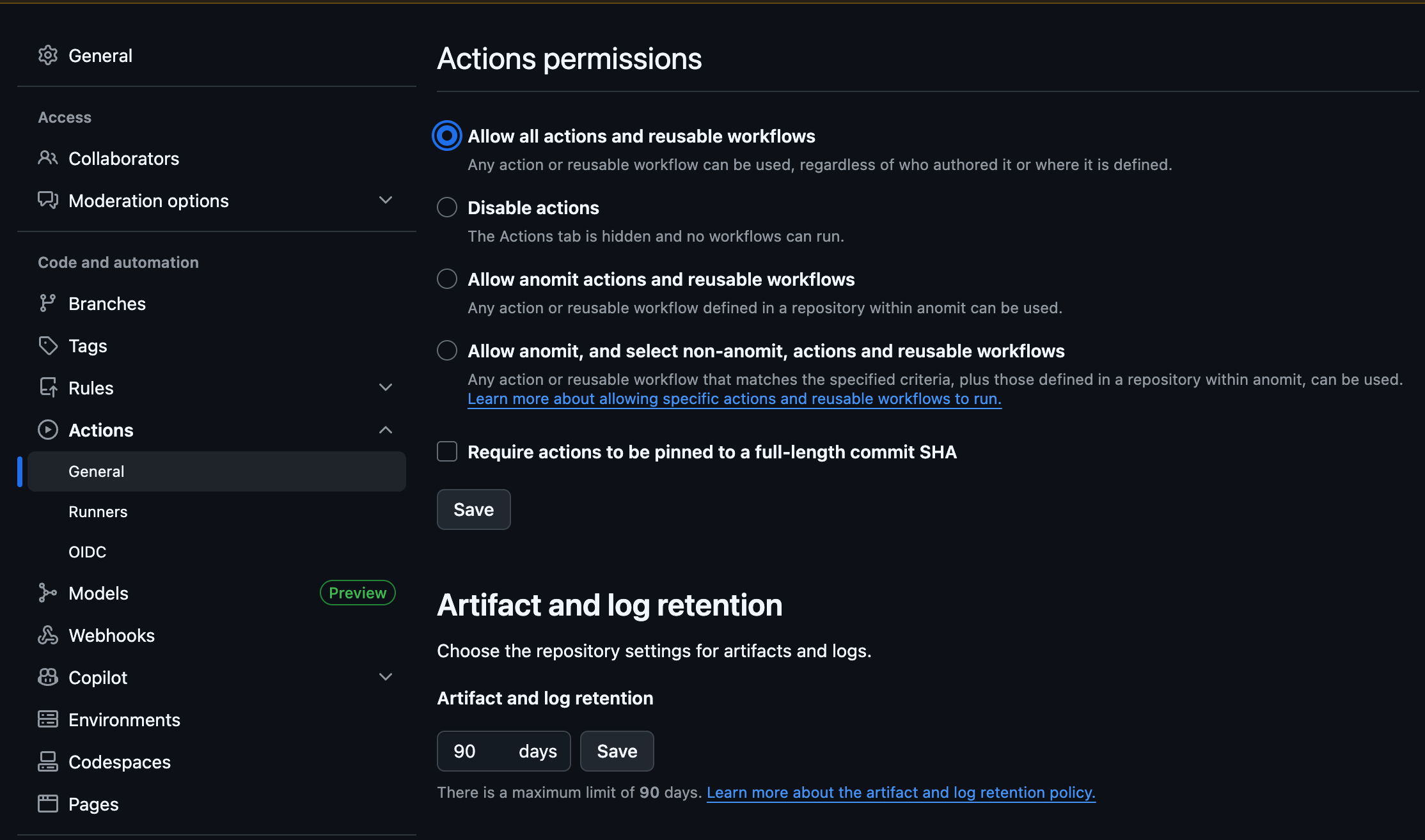Select the Disable actions radio option

(x=447, y=207)
